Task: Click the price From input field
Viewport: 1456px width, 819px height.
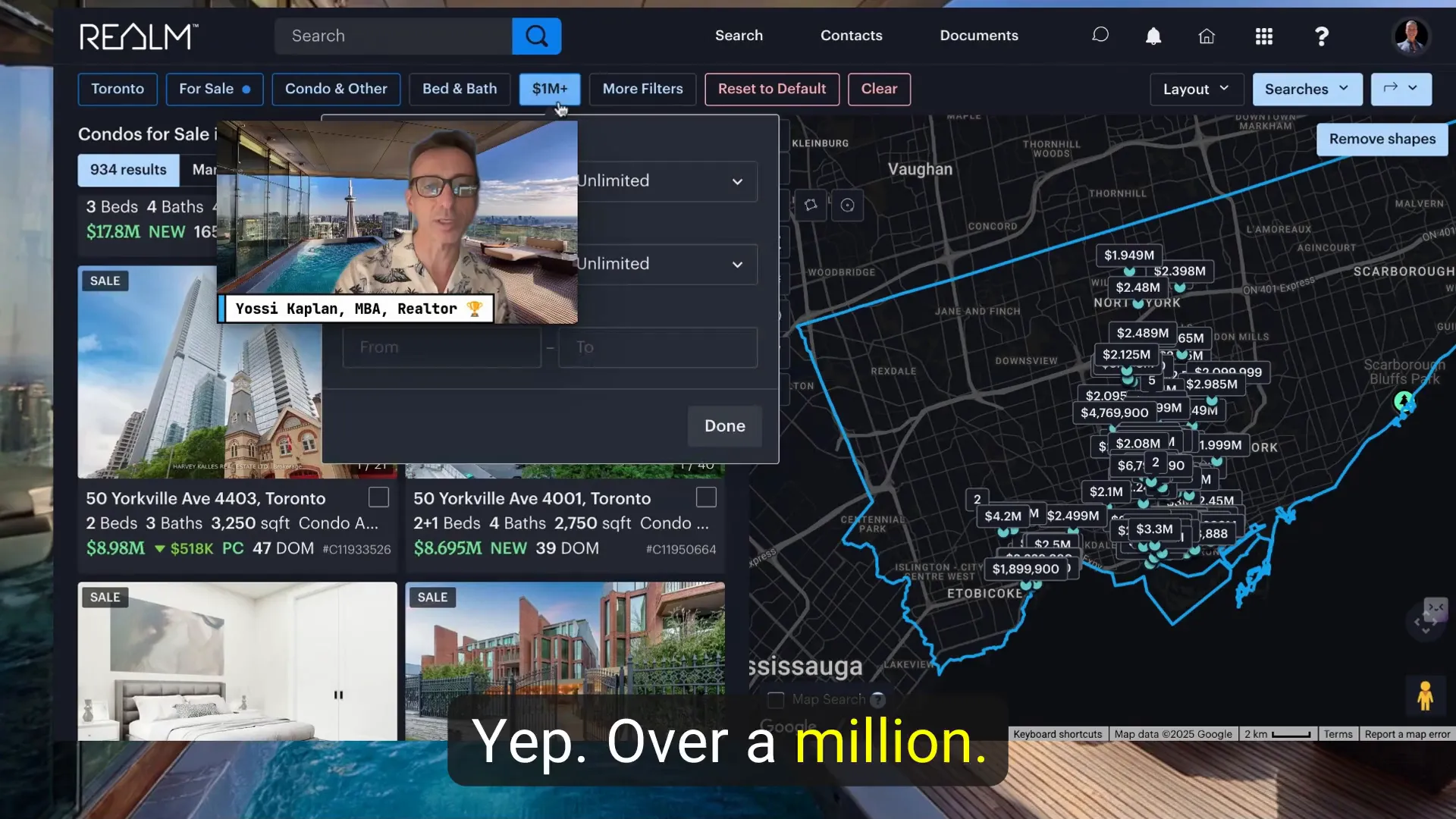Action: point(442,347)
